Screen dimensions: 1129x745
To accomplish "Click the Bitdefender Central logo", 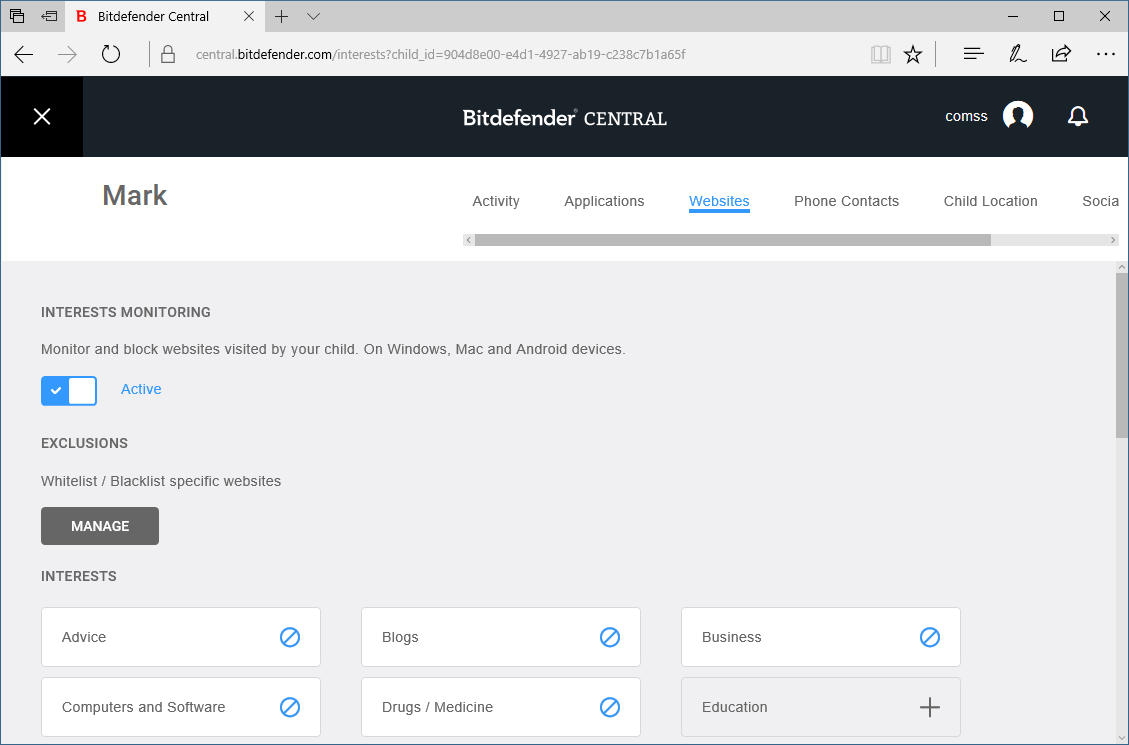I will tap(564, 117).
